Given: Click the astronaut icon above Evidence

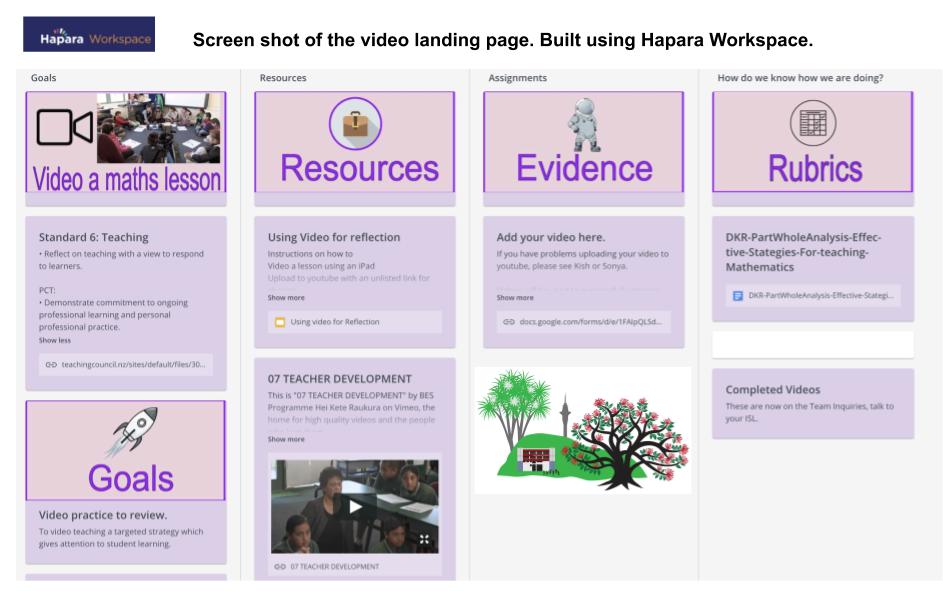Looking at the screenshot, I should [x=583, y=123].
